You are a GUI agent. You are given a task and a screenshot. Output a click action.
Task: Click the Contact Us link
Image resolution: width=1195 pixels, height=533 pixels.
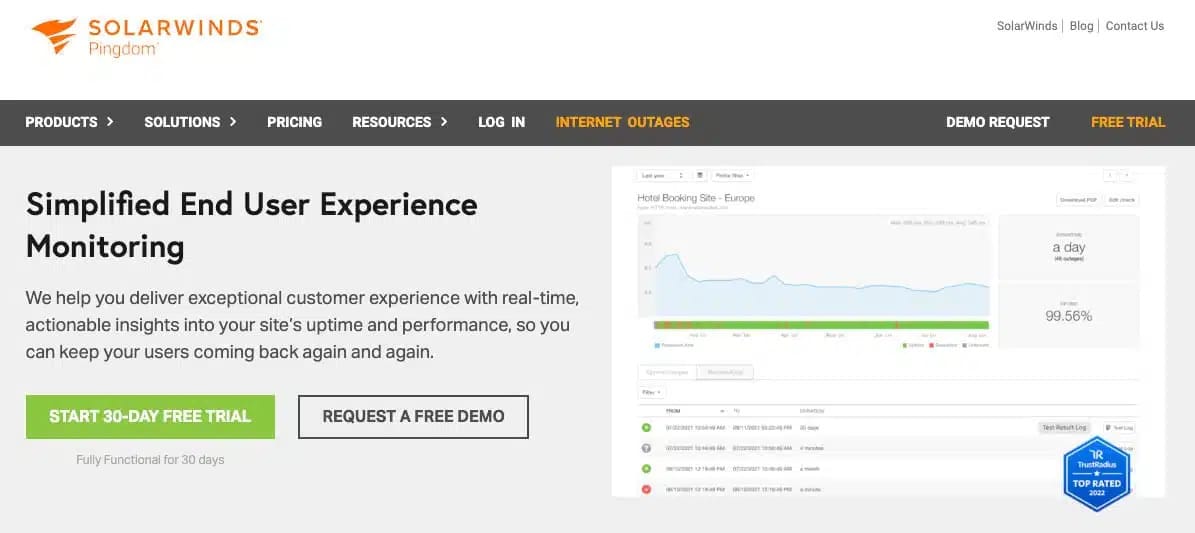pos(1134,26)
